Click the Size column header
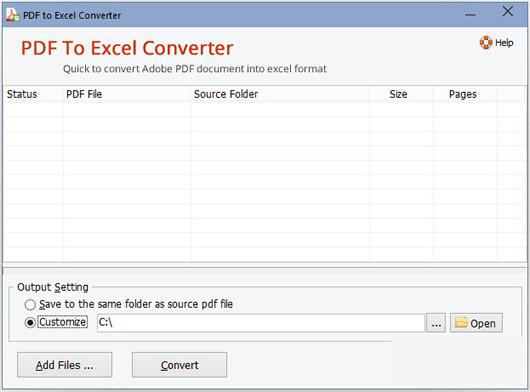This screenshot has height=392, width=530. tap(401, 94)
